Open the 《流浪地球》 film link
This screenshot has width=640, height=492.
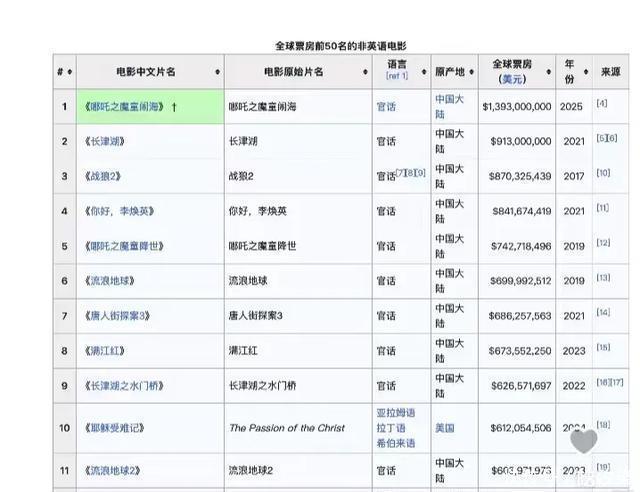[109, 281]
